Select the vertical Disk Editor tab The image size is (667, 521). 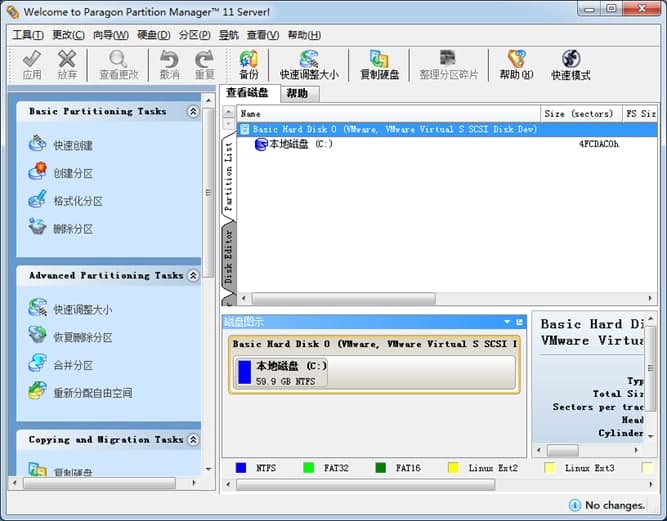(229, 256)
